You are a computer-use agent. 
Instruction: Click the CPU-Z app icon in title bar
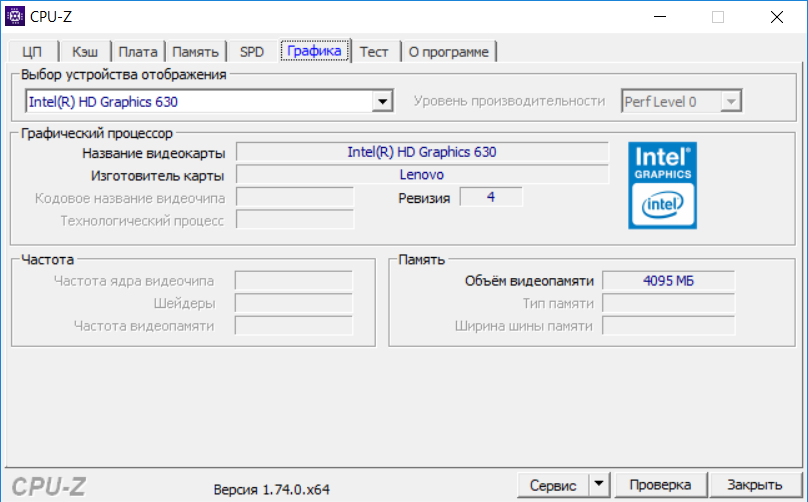coord(14,16)
